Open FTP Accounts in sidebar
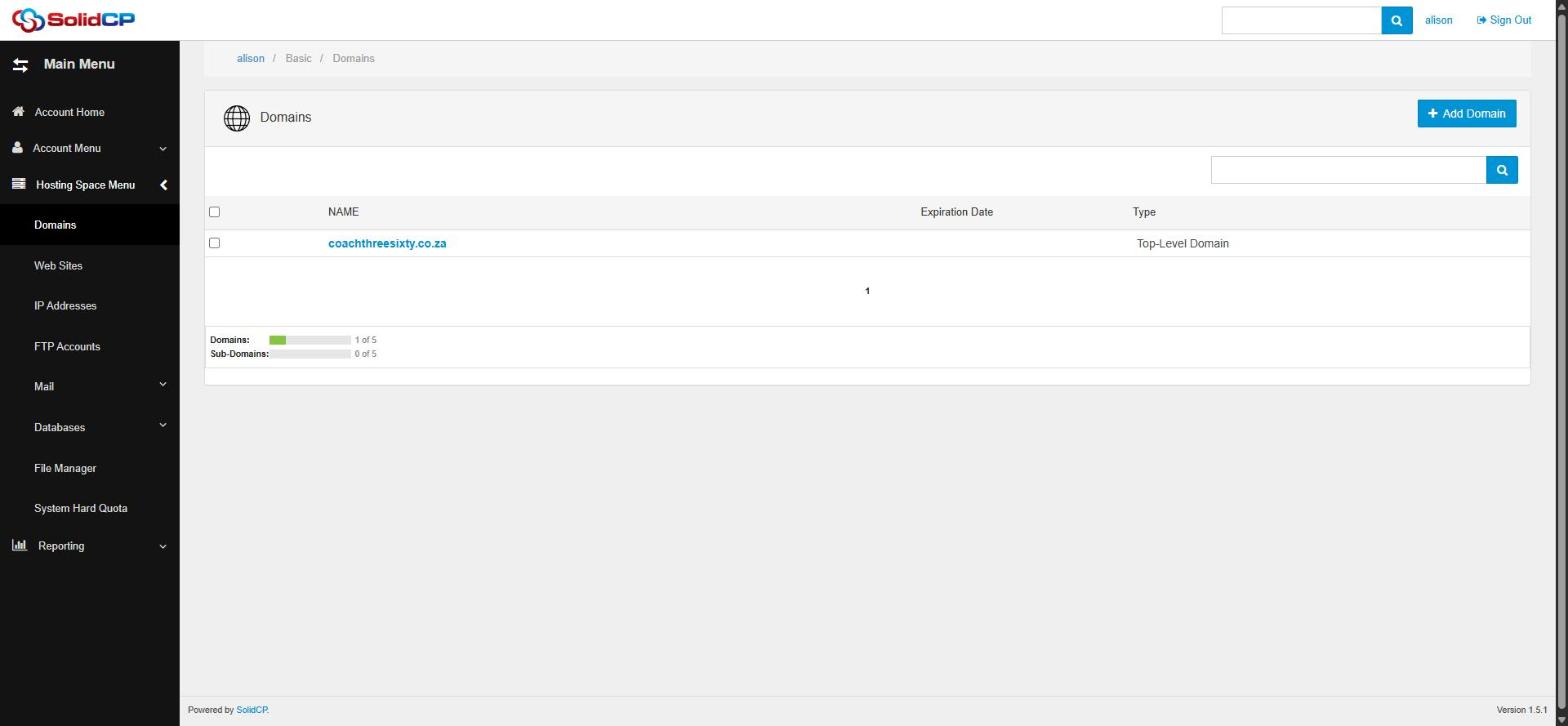Screen dimensions: 1568x726 pyautogui.click(x=67, y=347)
